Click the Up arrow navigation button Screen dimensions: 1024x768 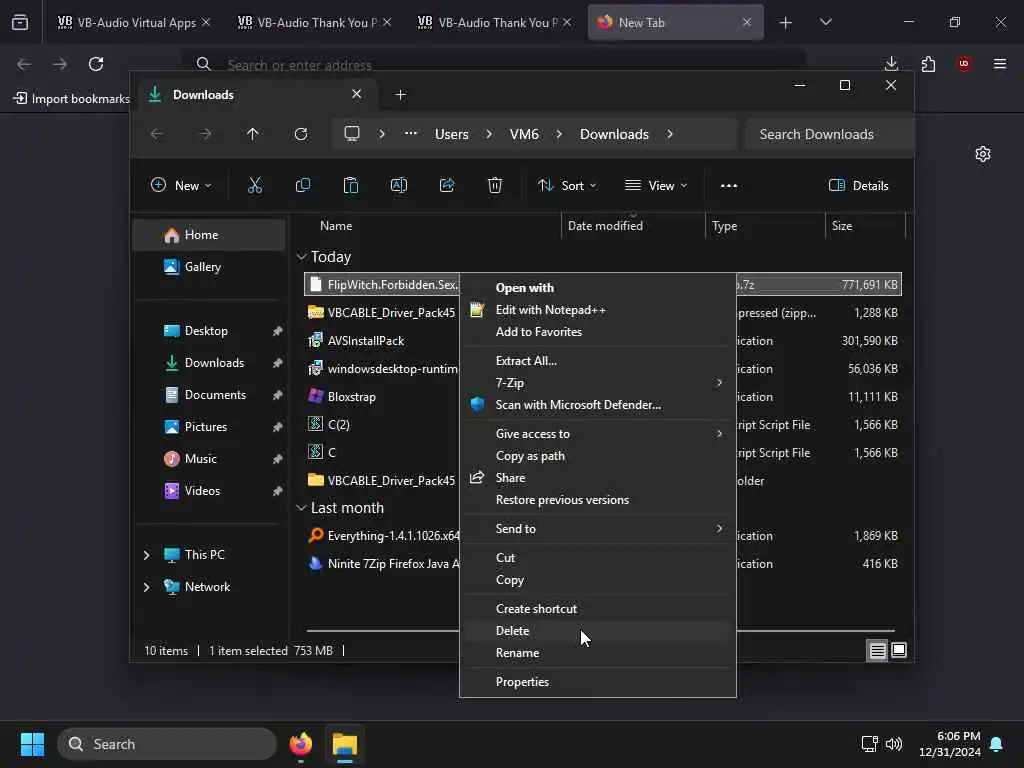coord(253,134)
